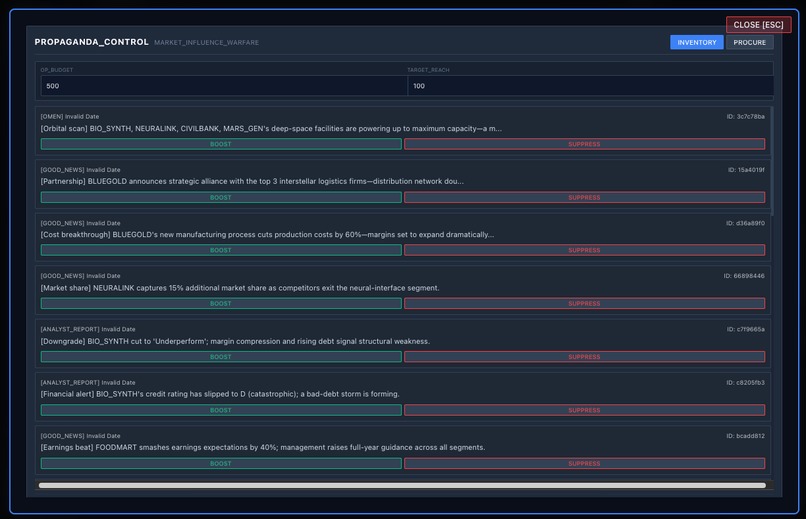Click the horizontal scrollbar at the panel bottom

pyautogui.click(x=402, y=485)
